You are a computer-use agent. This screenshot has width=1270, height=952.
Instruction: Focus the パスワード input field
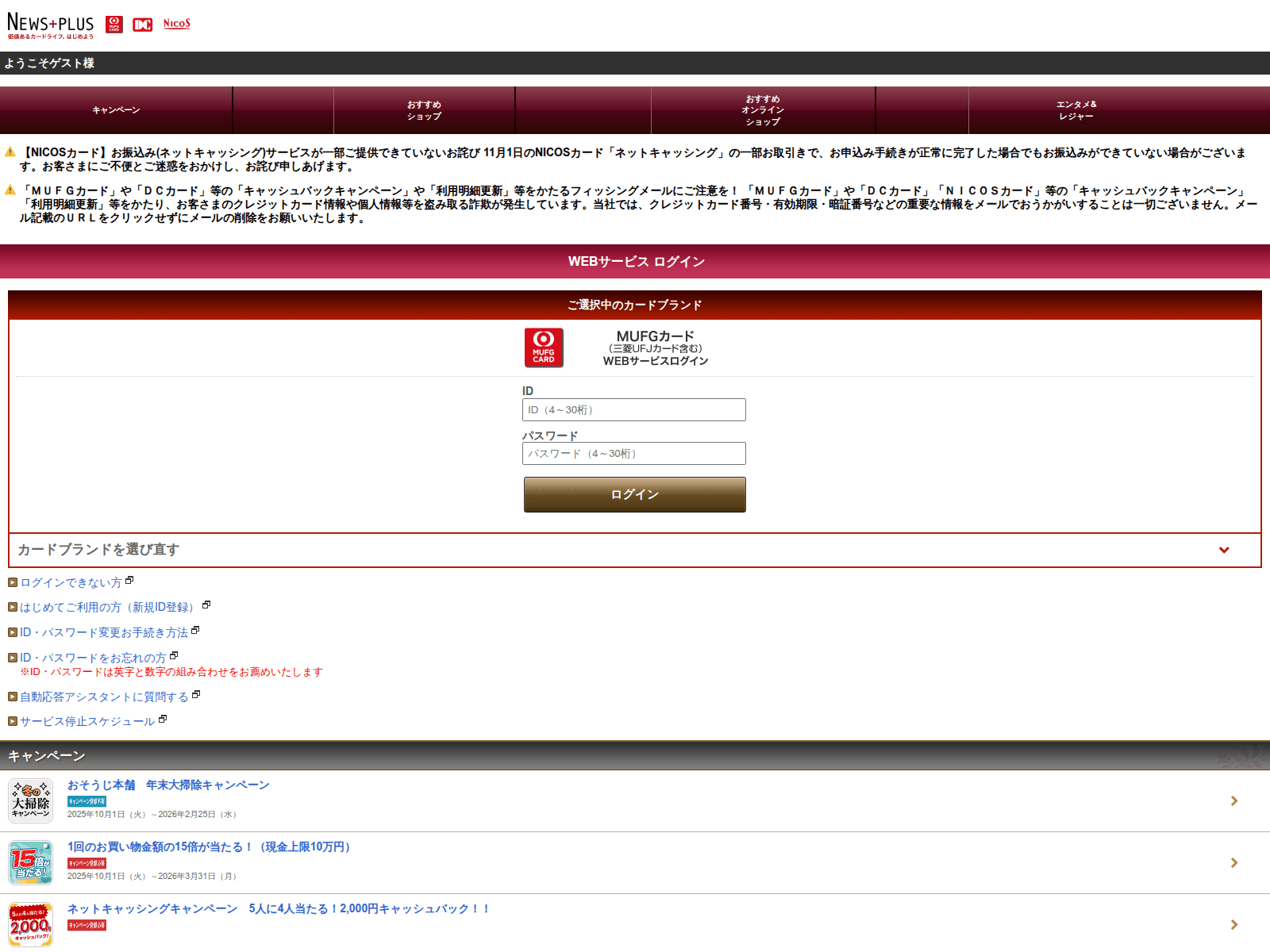coord(634,453)
